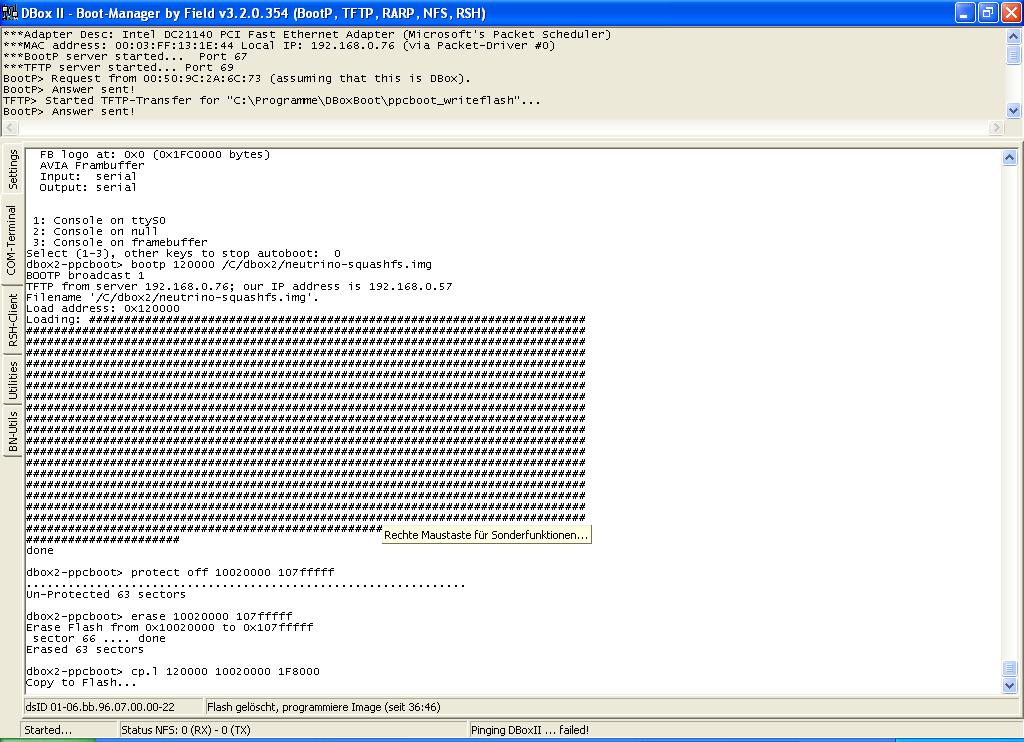Click 'Un-Protected 63 sectors' line

[x=106, y=594]
